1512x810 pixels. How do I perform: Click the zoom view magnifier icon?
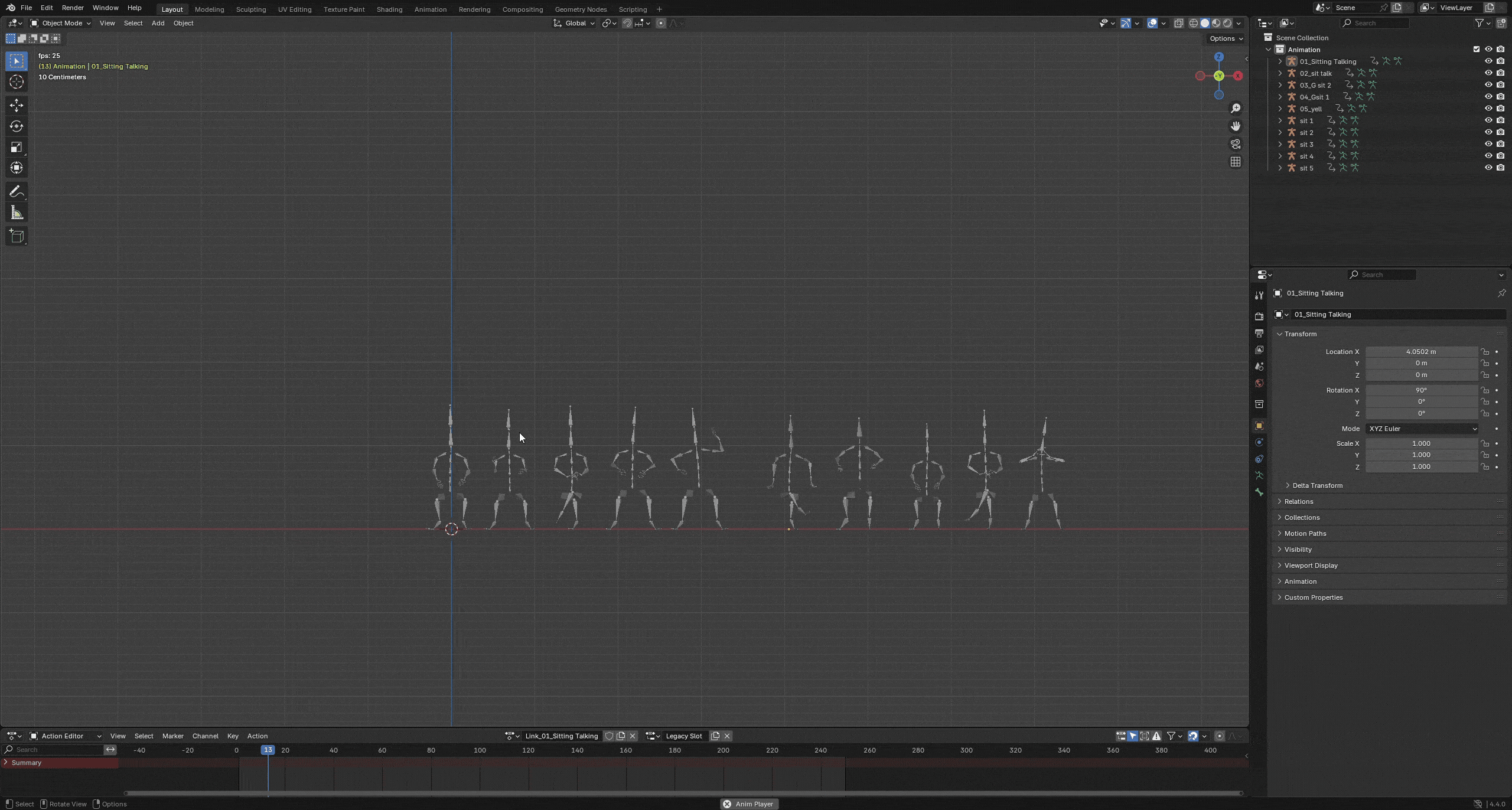click(1235, 109)
